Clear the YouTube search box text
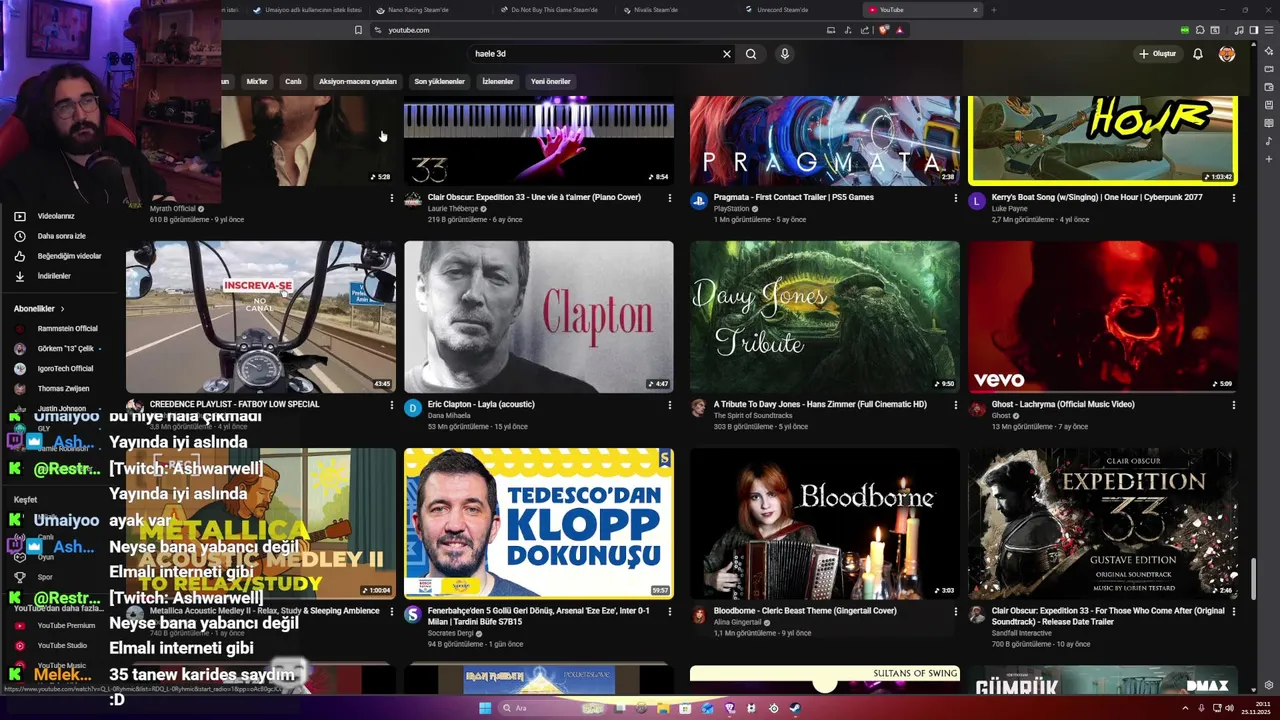Screen dimensions: 1280x720 [x=727, y=54]
